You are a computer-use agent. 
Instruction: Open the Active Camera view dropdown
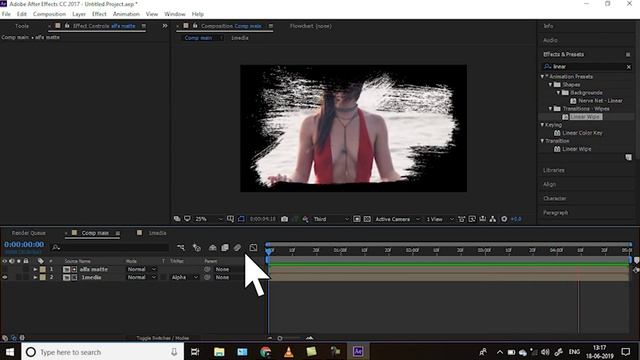(398, 219)
